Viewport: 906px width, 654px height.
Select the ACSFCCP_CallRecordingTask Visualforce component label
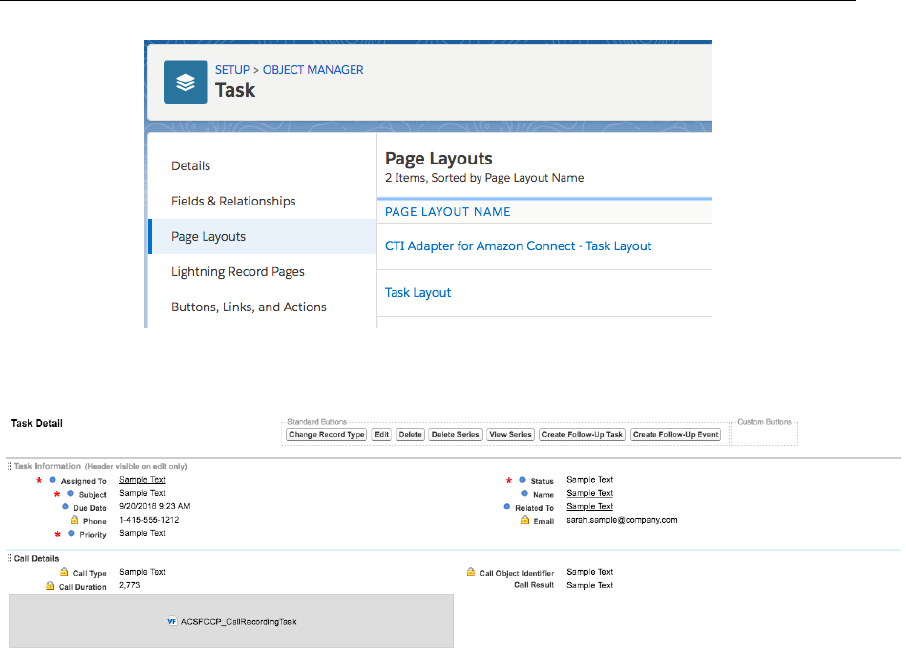[x=239, y=622]
